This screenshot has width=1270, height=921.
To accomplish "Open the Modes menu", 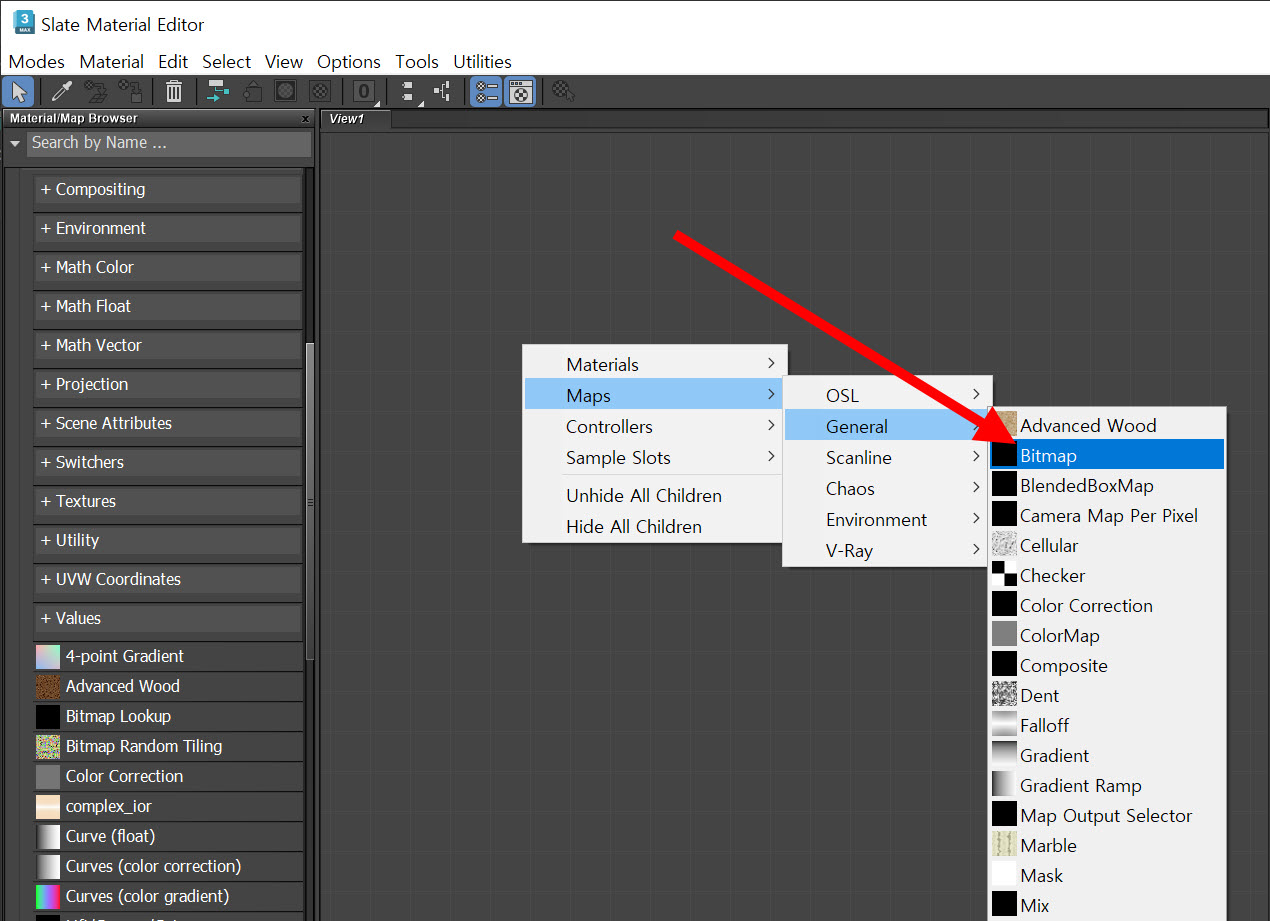I will pyautogui.click(x=37, y=62).
